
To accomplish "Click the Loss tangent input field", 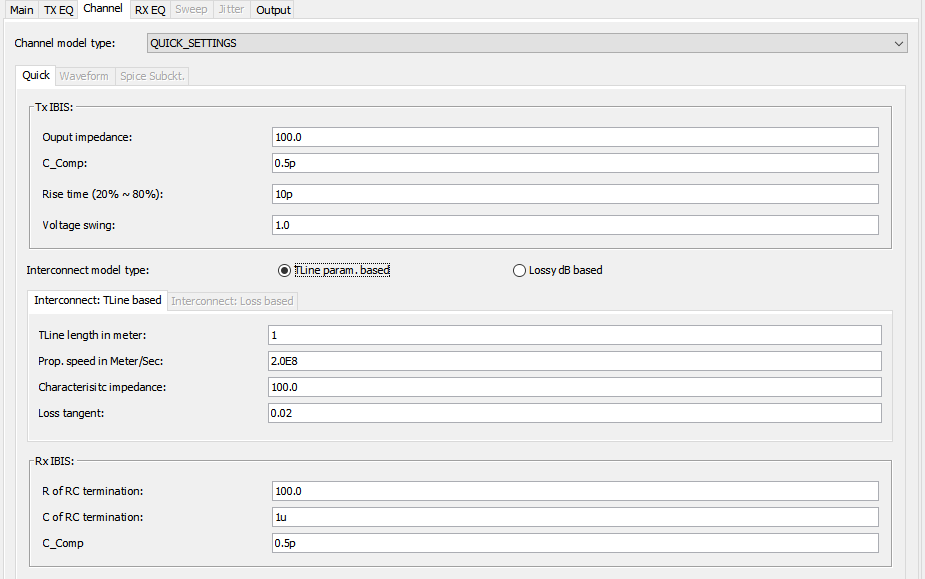I will [x=574, y=413].
